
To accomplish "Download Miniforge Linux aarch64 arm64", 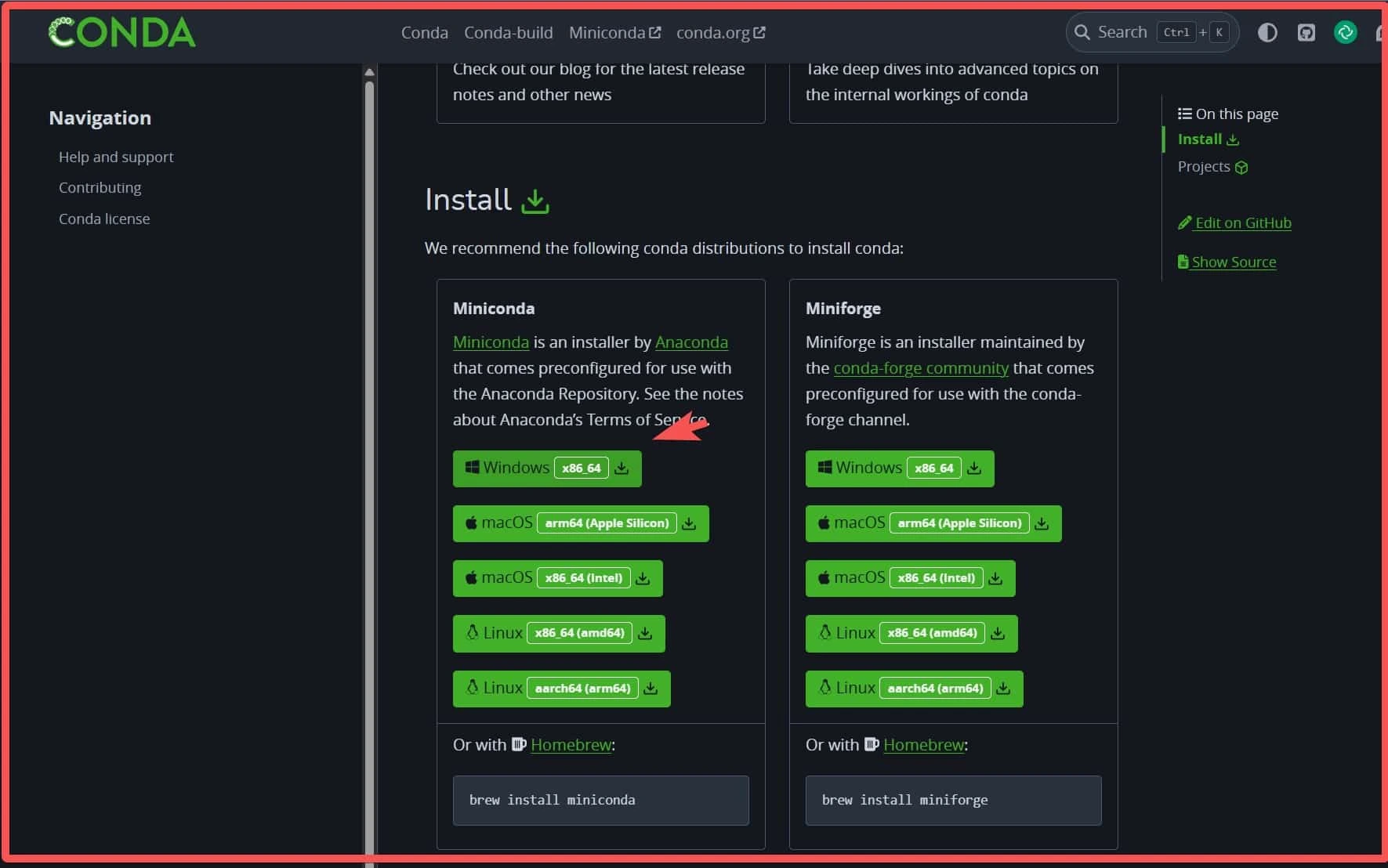I will click(915, 689).
